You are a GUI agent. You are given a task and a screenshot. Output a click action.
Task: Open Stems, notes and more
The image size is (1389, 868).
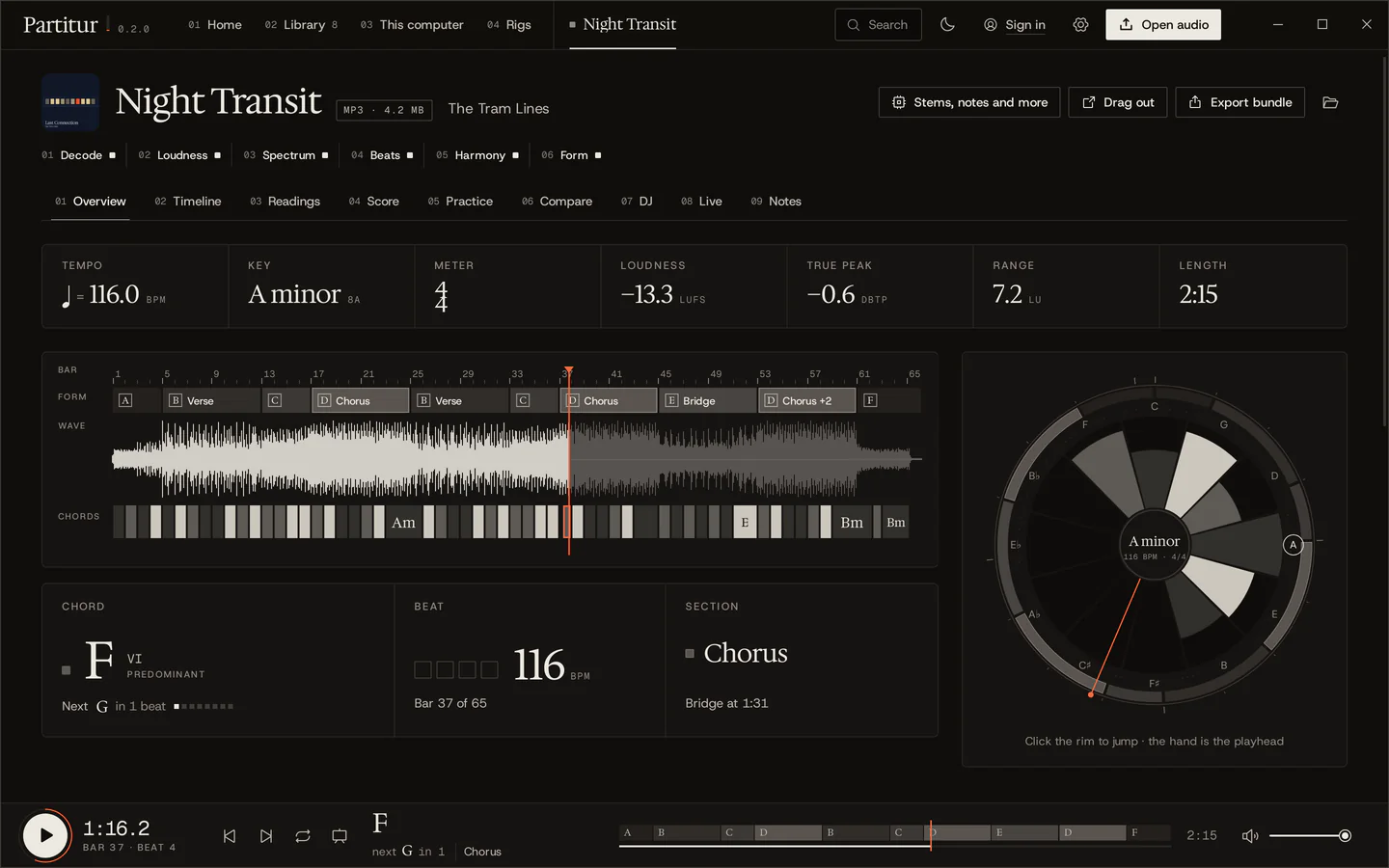click(x=969, y=102)
